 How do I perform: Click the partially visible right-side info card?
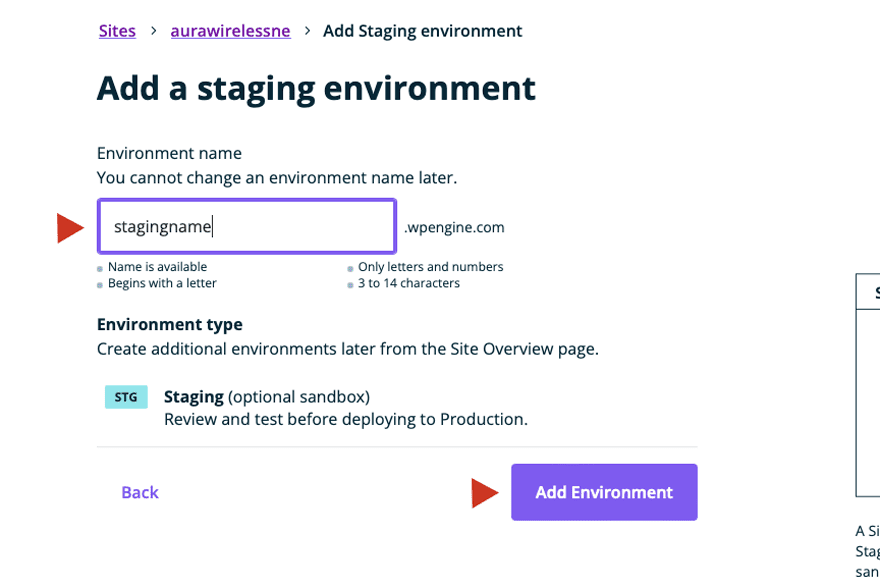click(868, 385)
